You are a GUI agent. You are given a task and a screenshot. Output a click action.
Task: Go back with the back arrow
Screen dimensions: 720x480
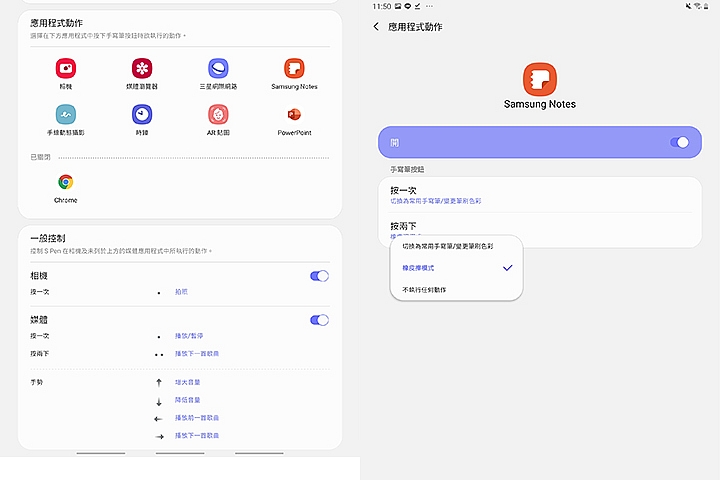click(x=376, y=27)
